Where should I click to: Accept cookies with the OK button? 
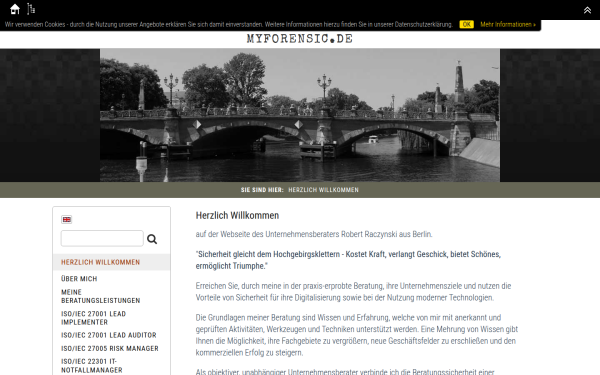click(x=466, y=24)
